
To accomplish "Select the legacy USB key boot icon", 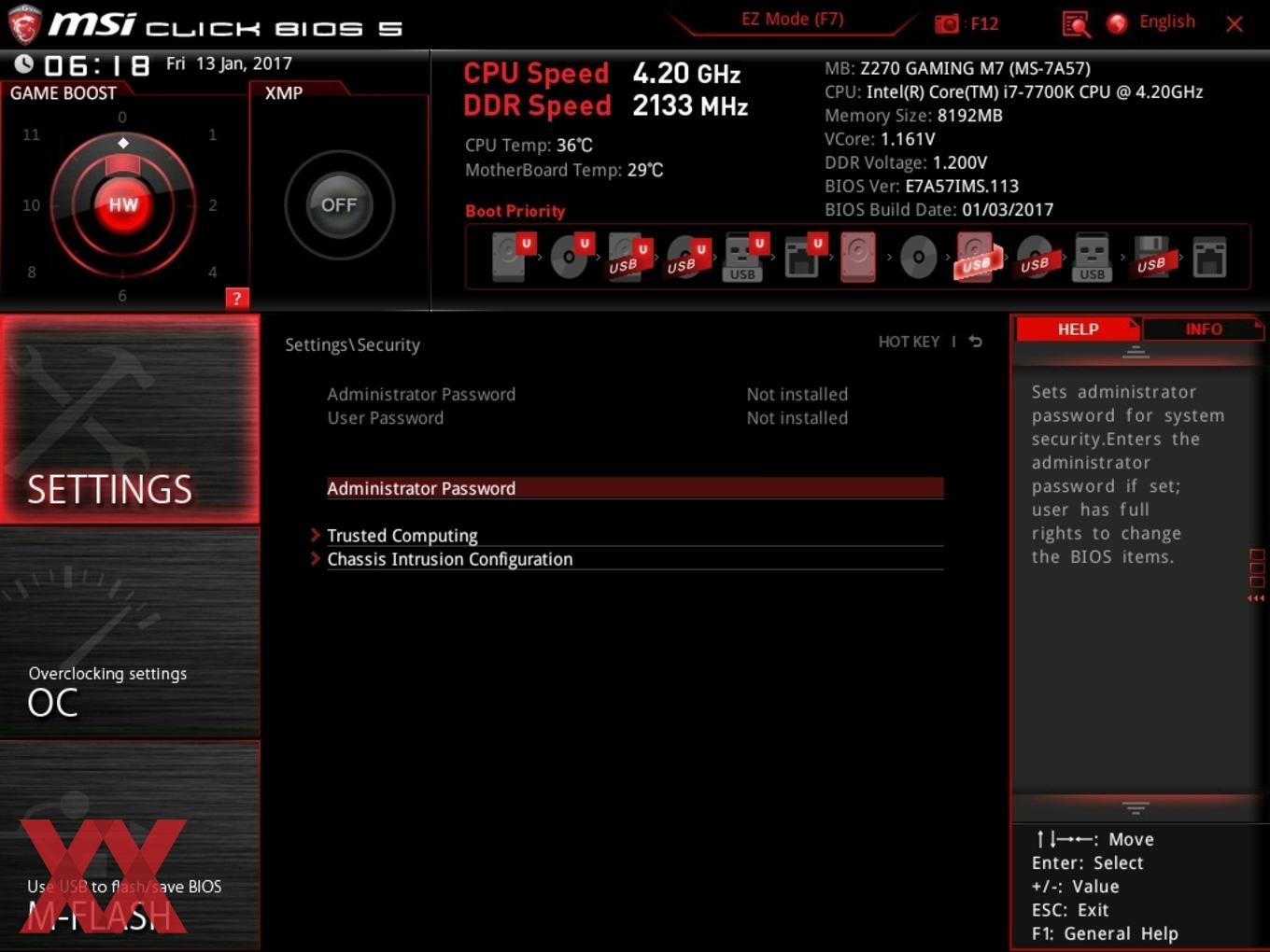I will 1092,257.
